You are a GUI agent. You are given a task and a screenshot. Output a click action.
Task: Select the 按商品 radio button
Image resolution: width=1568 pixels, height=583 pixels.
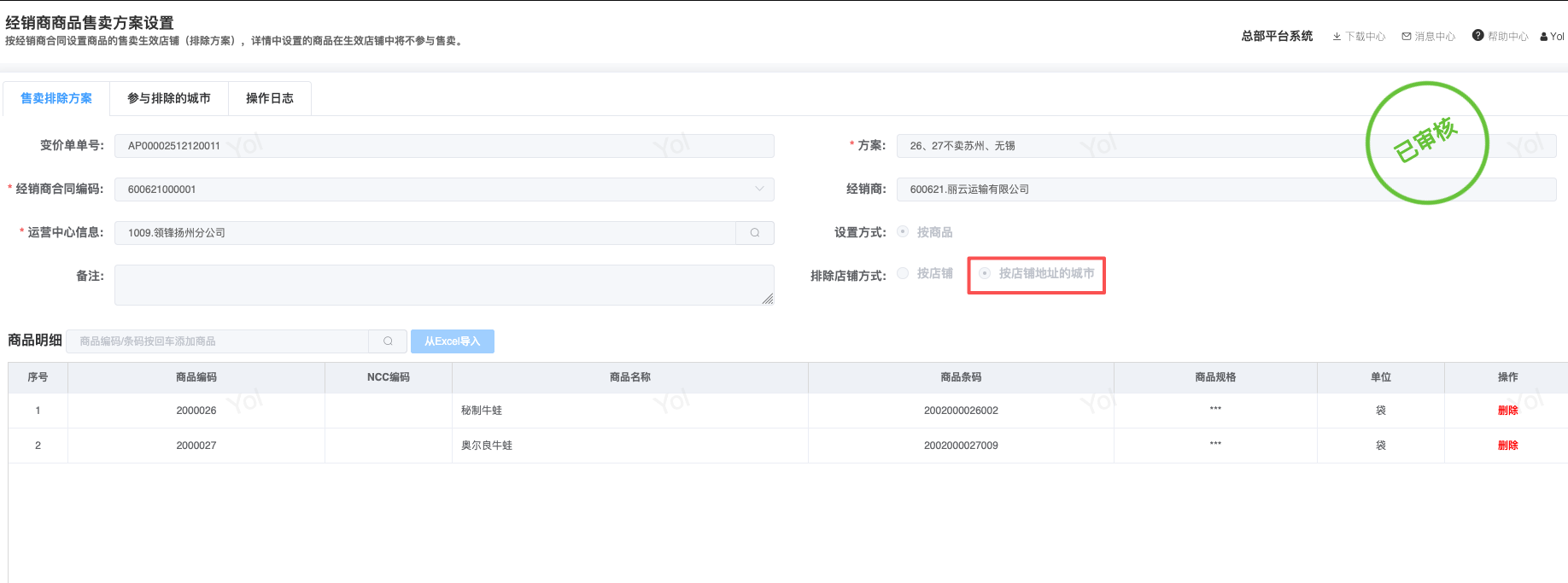(903, 232)
